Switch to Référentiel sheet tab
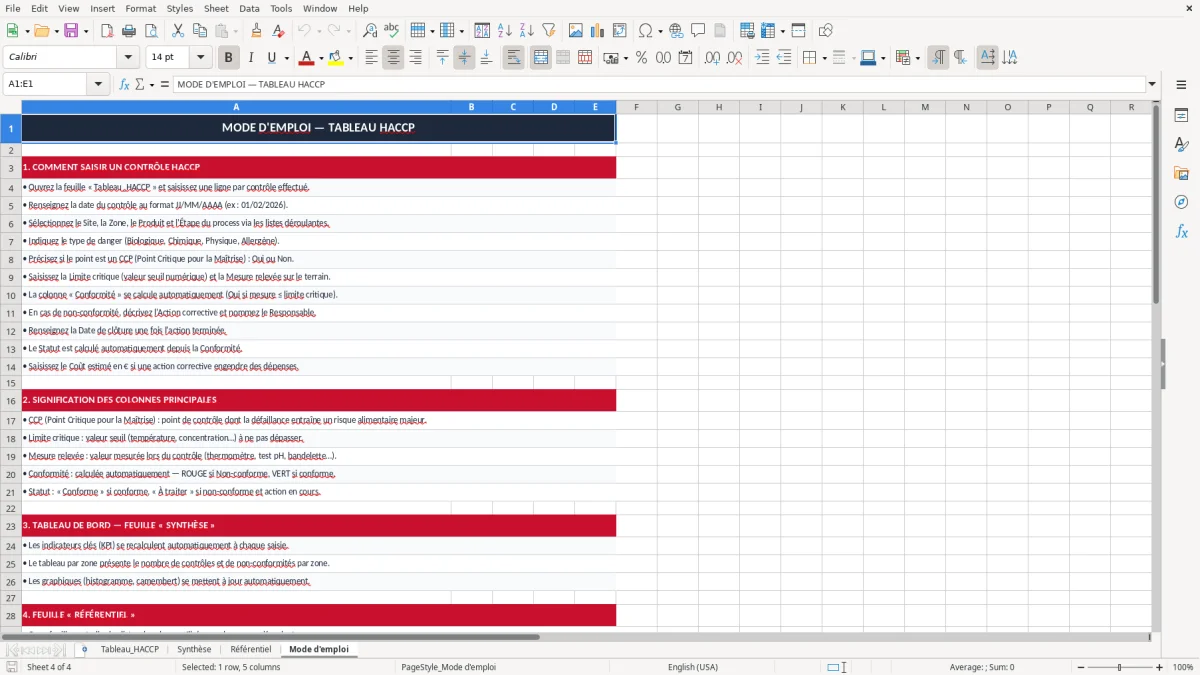Image resolution: width=1200 pixels, height=675 pixels. click(250, 649)
